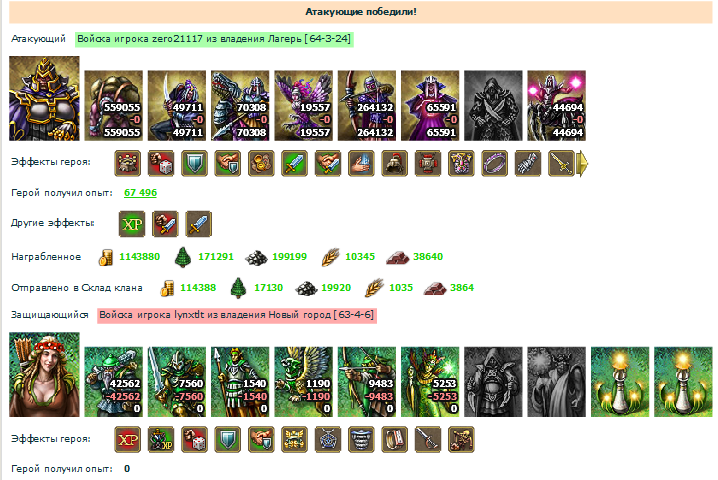Select the defender dwarf unit with 42562 troops
Screen dimensions: 718x480
pos(114,382)
